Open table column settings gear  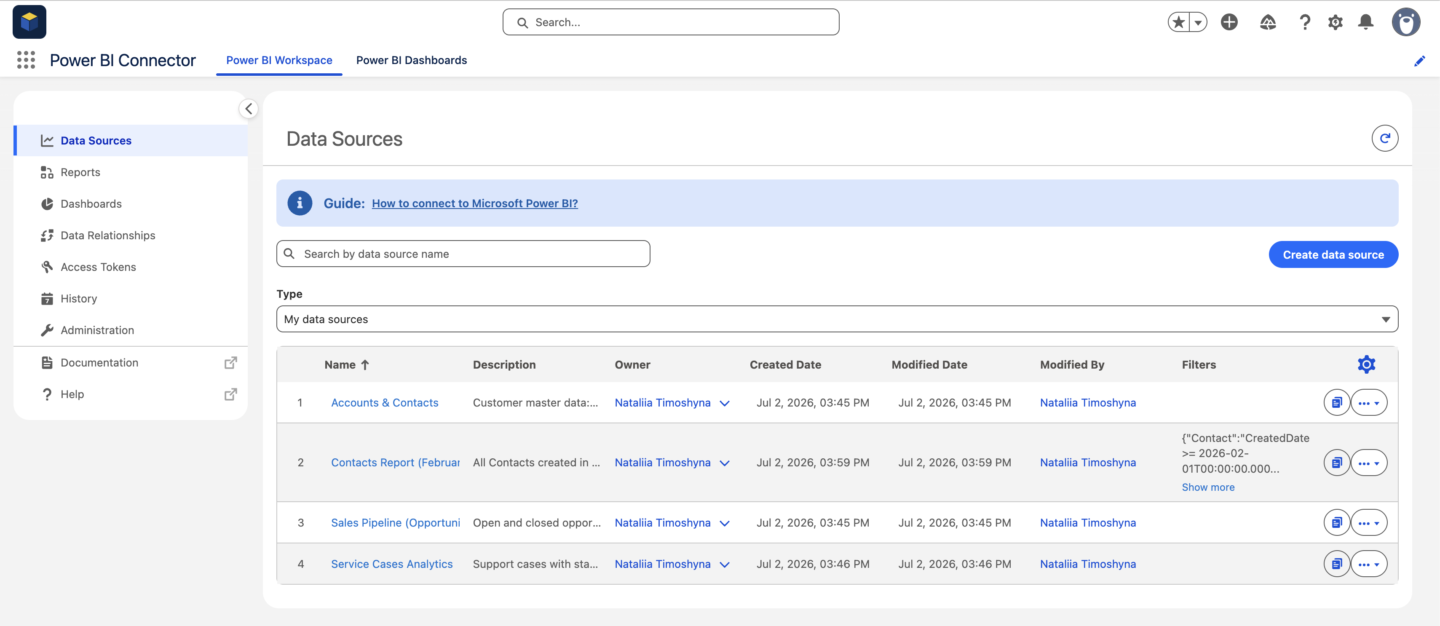point(1366,364)
